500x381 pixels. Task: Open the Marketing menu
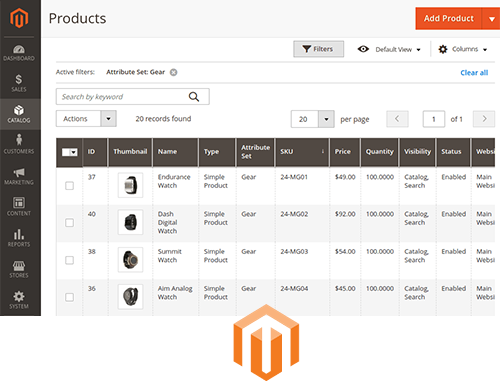(x=19, y=177)
